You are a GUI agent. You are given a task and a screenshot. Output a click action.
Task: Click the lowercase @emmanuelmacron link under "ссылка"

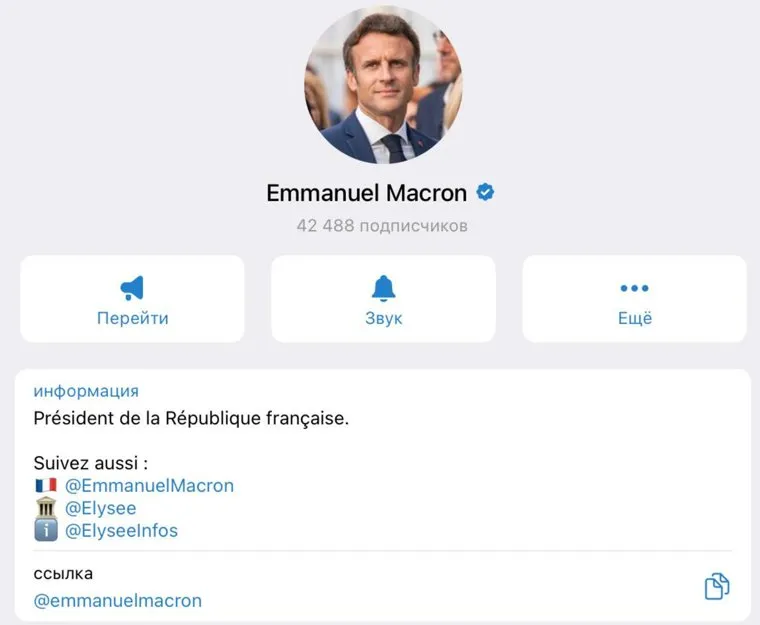118,601
